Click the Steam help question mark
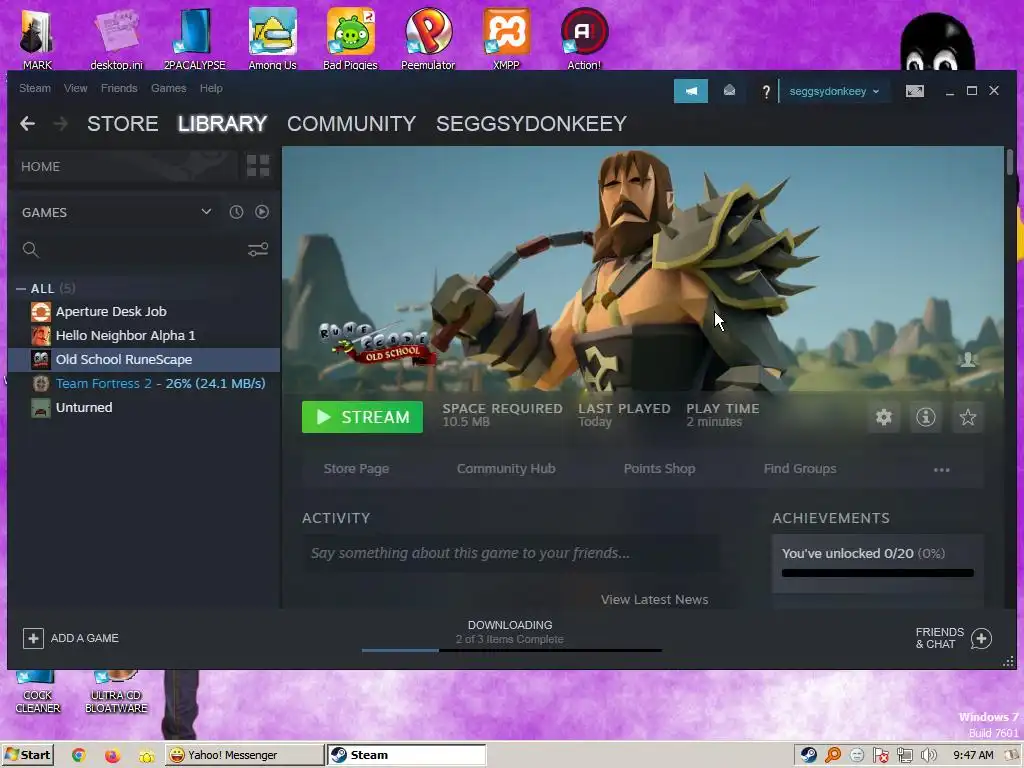Image resolution: width=1024 pixels, height=768 pixels. 765,91
